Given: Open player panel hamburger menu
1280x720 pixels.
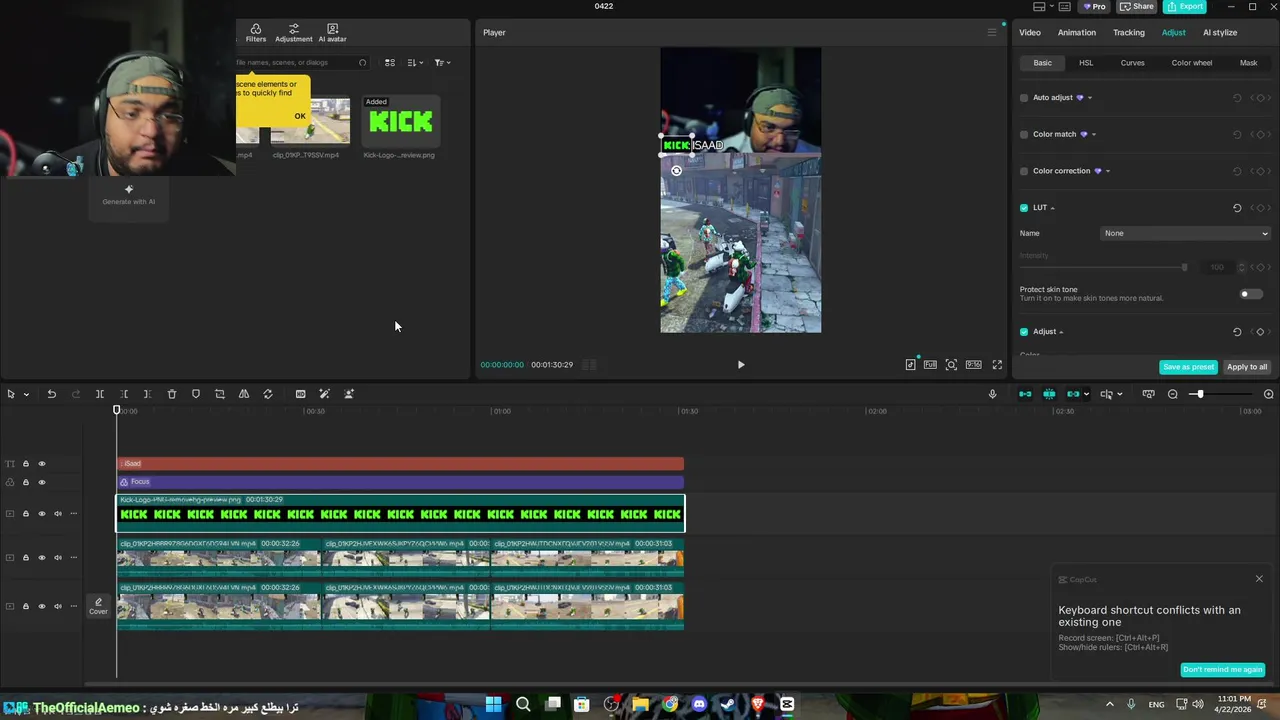Looking at the screenshot, I should [992, 33].
